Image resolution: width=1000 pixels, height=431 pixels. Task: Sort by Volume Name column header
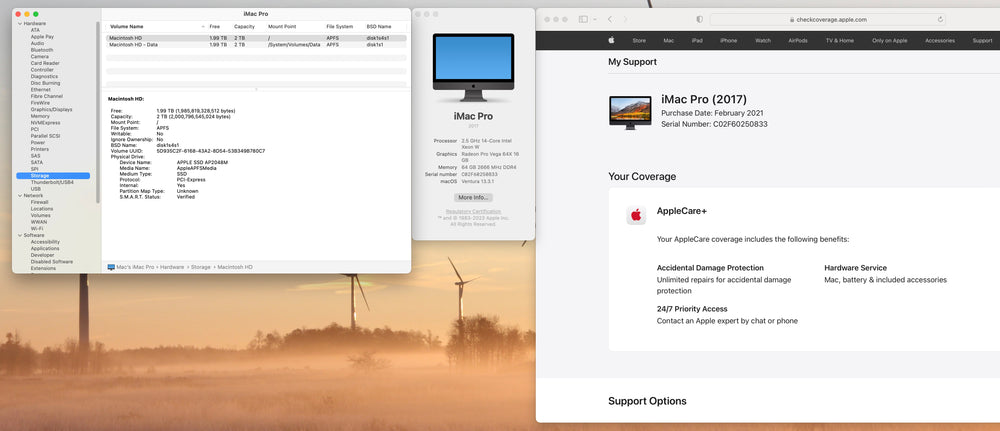pyautogui.click(x=126, y=27)
